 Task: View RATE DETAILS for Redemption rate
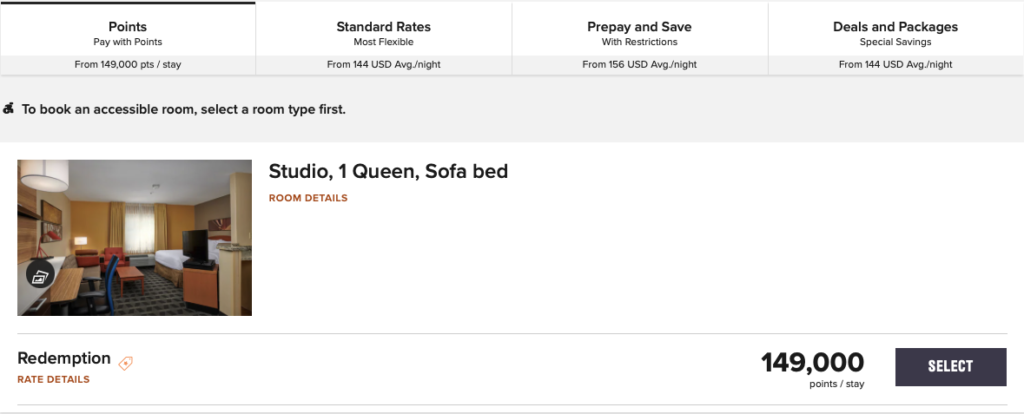[53, 380]
